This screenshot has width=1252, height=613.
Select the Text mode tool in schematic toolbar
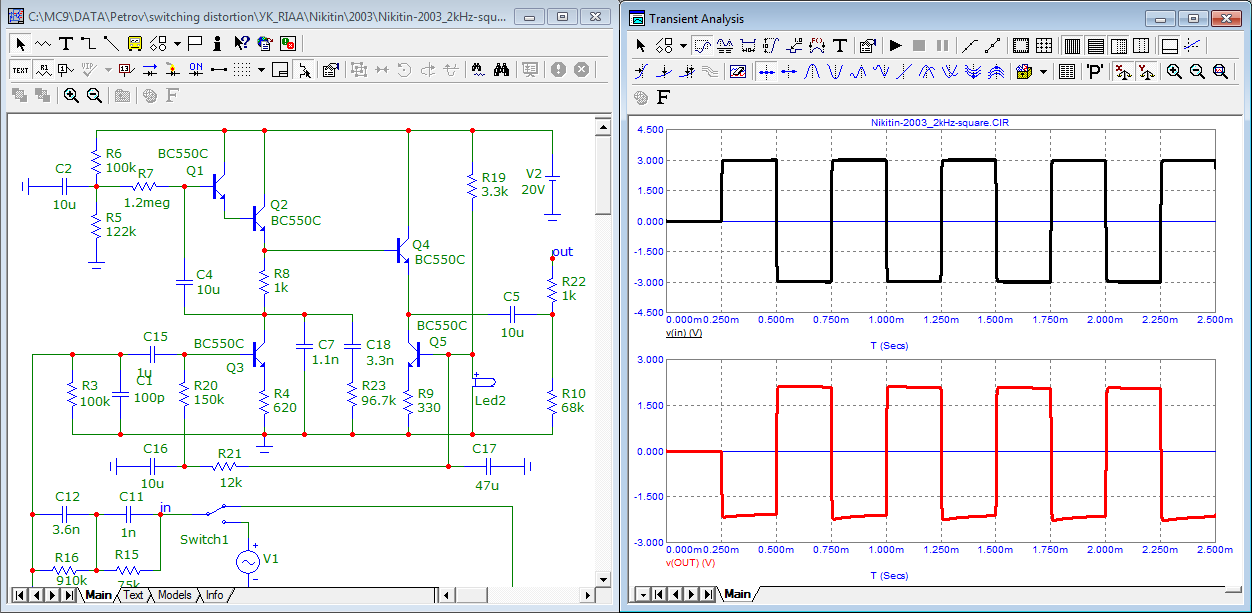[66, 43]
